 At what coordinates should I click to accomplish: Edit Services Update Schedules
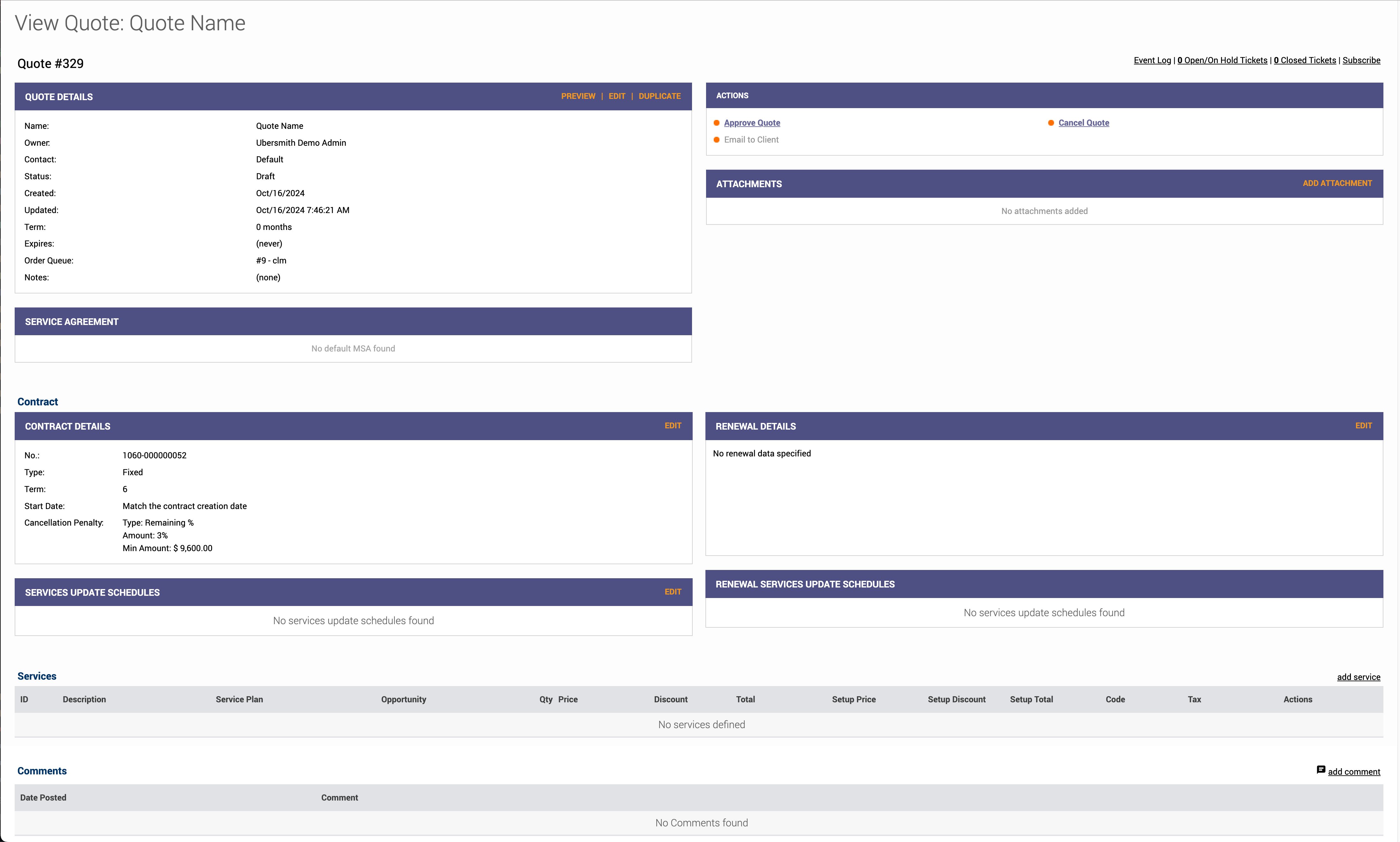point(673,592)
